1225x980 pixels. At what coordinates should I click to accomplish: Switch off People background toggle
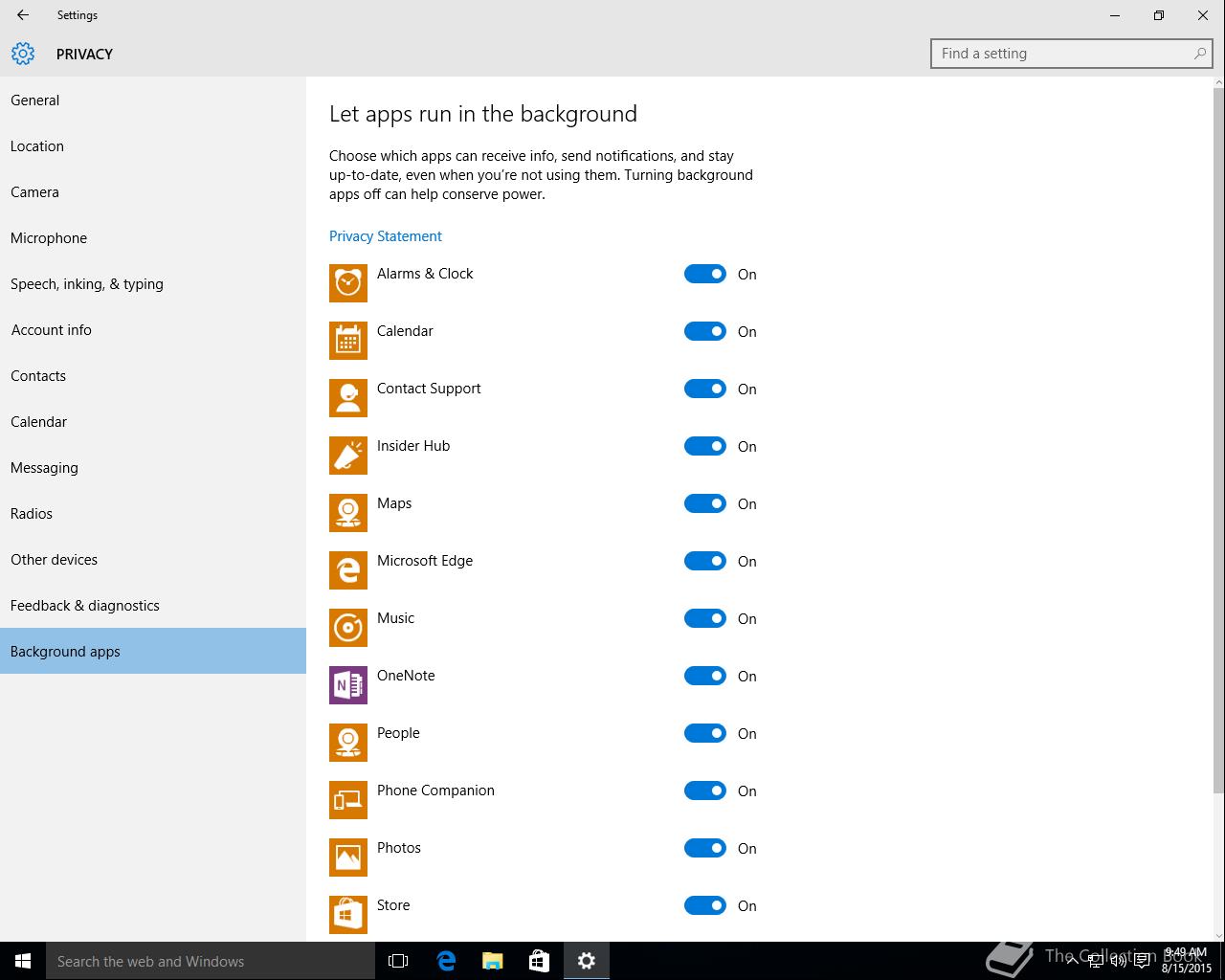(x=705, y=733)
